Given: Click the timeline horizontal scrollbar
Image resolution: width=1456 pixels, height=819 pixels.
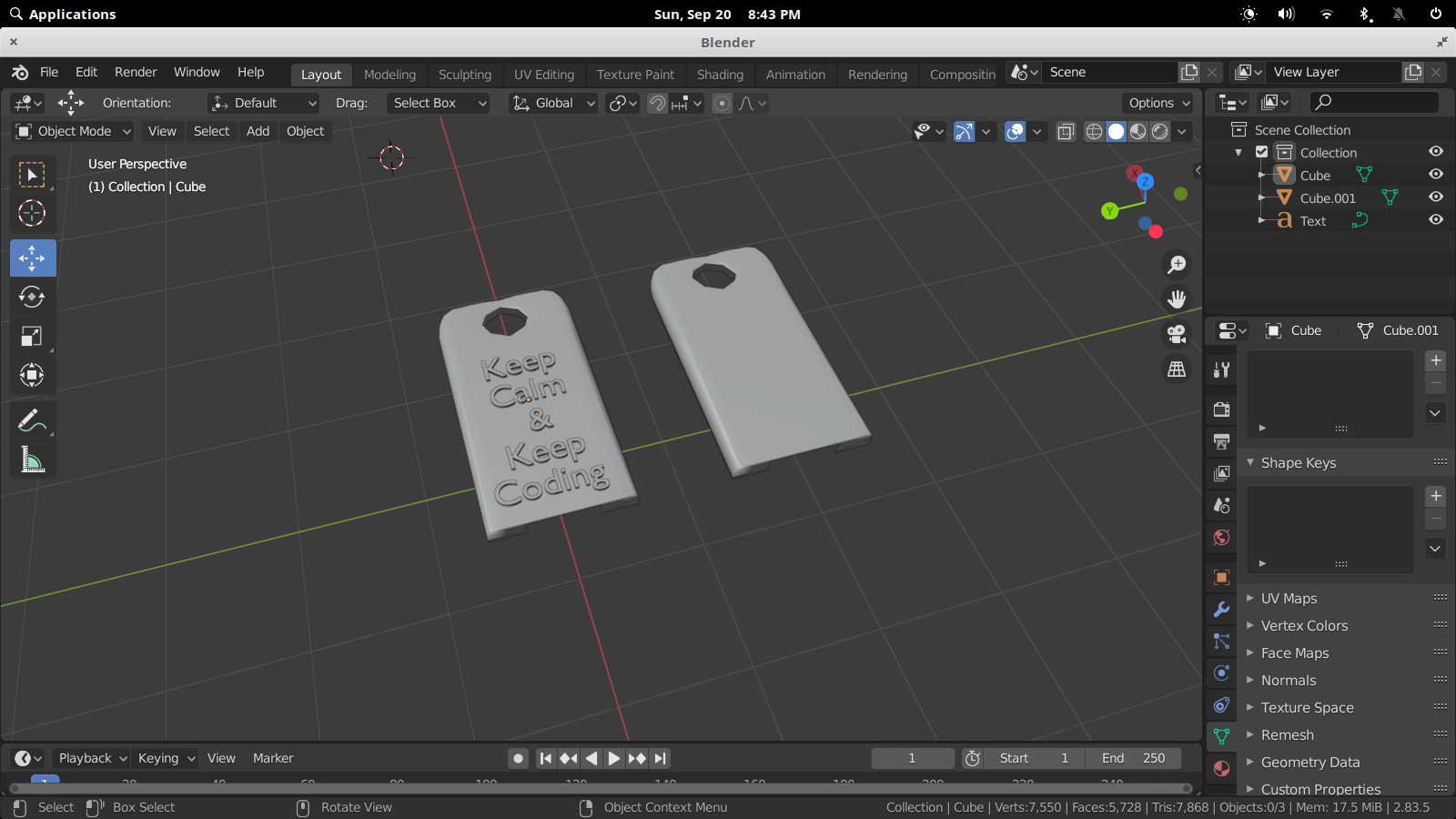Looking at the screenshot, I should [x=601, y=788].
